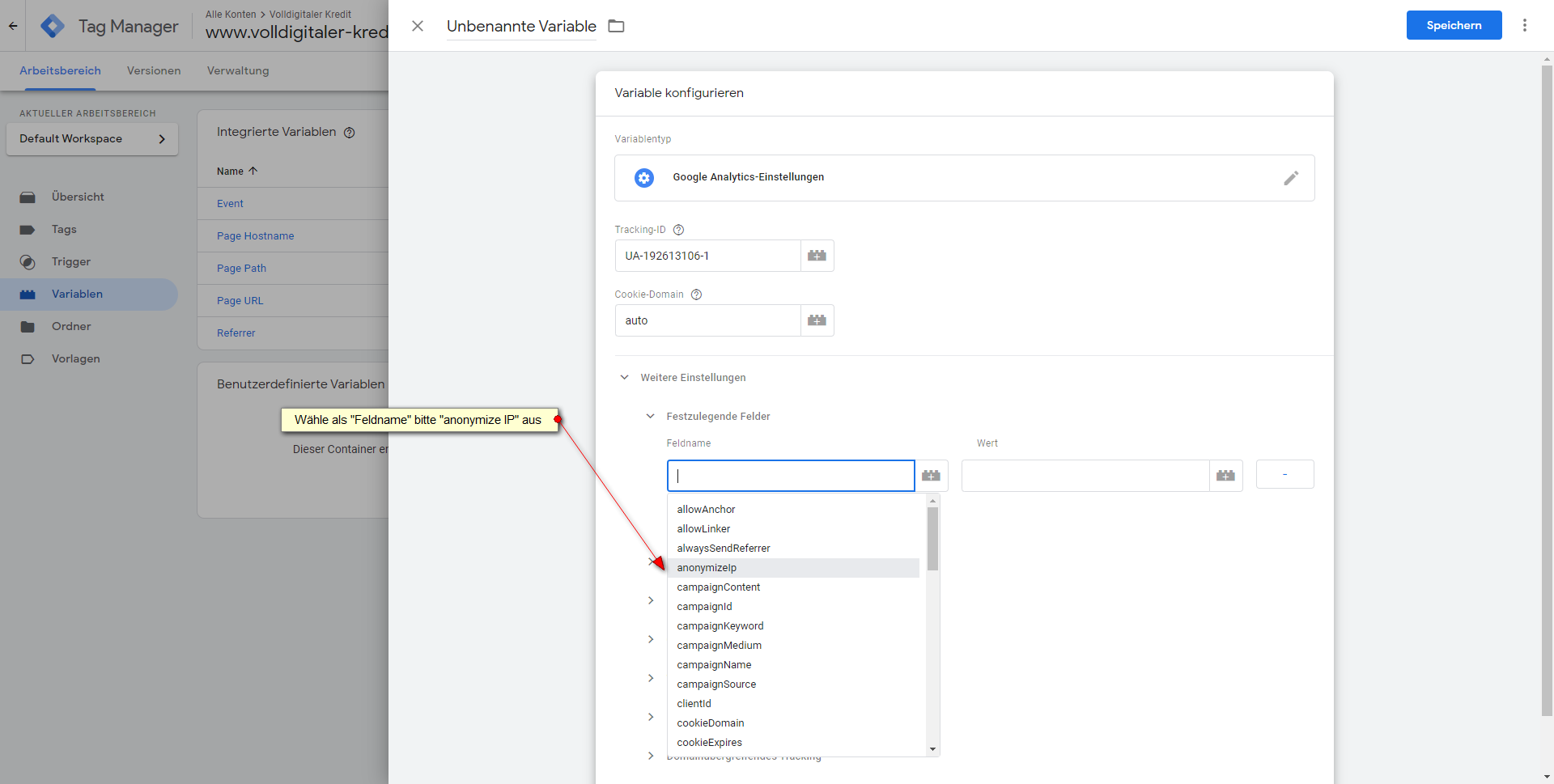Click variable picker icon next to Tracking-ID
This screenshot has height=784, width=1554.
point(817,256)
